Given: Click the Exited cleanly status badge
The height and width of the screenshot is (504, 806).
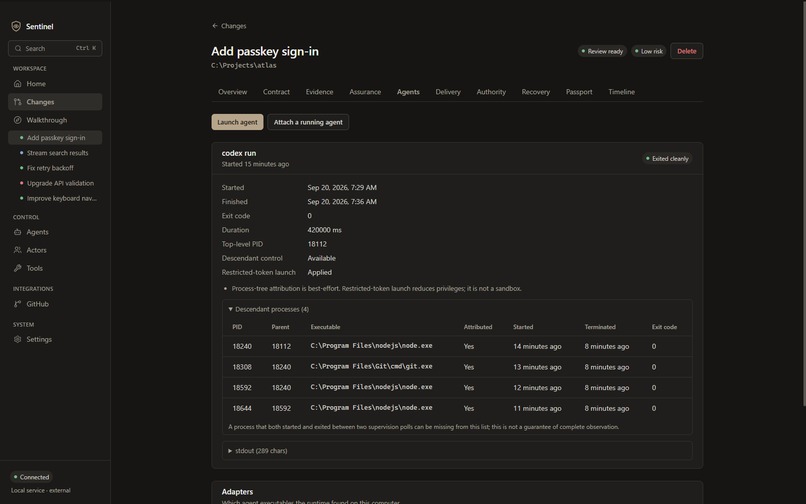Looking at the screenshot, I should click(667, 158).
